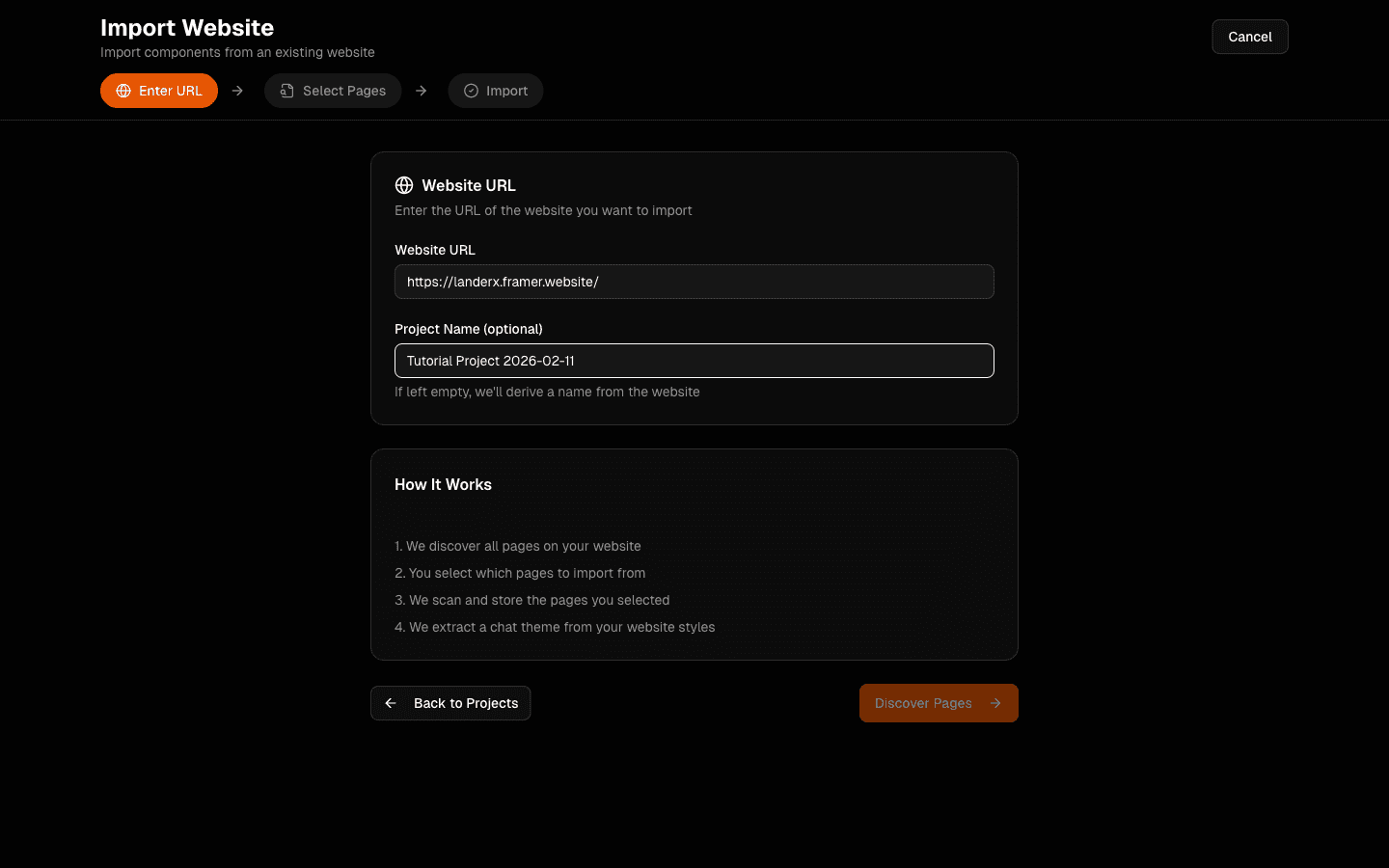Image resolution: width=1389 pixels, height=868 pixels.
Task: Click the forward arrow inside Discover Pages
Action: [x=996, y=703]
